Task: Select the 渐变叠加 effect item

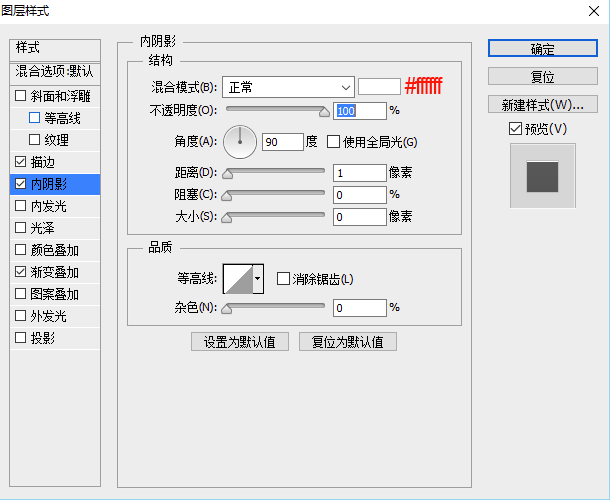Action: (x=55, y=272)
